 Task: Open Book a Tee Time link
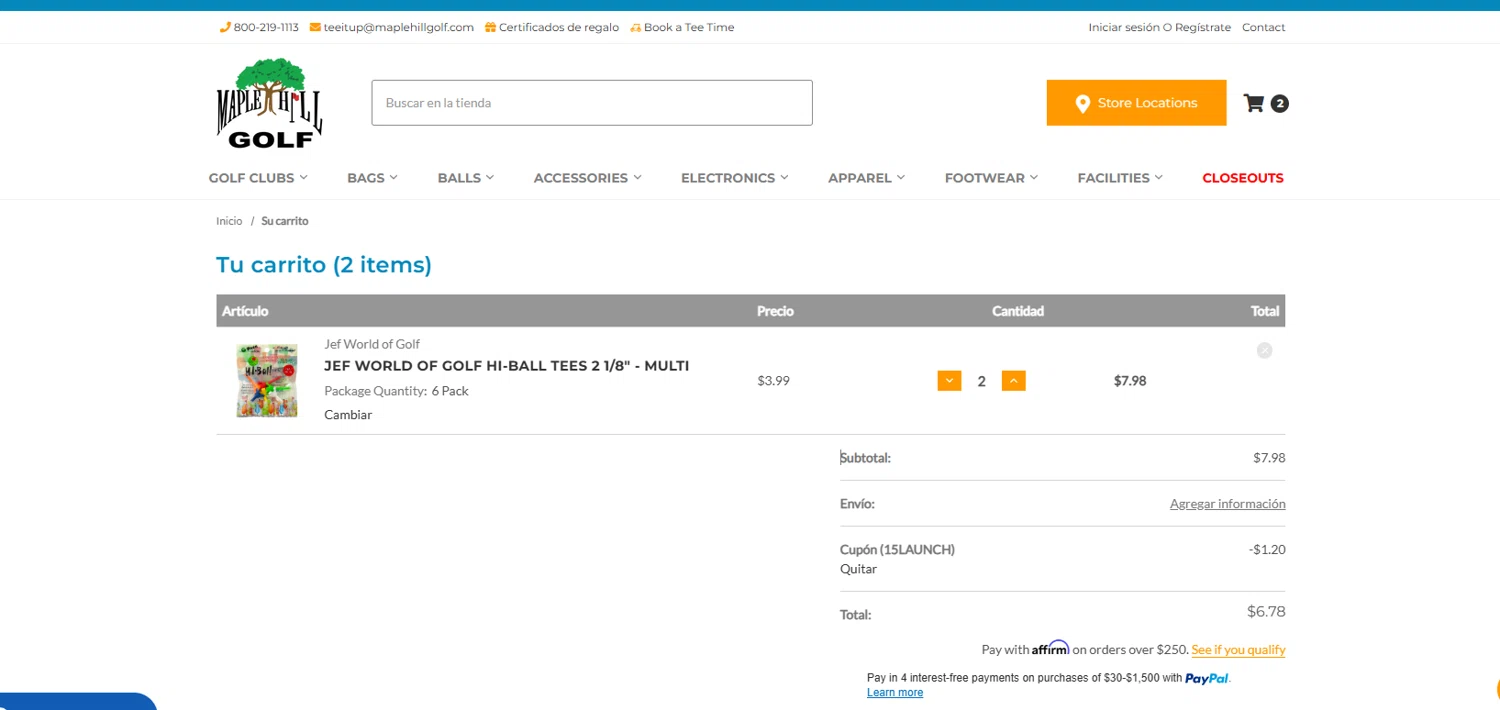(689, 27)
